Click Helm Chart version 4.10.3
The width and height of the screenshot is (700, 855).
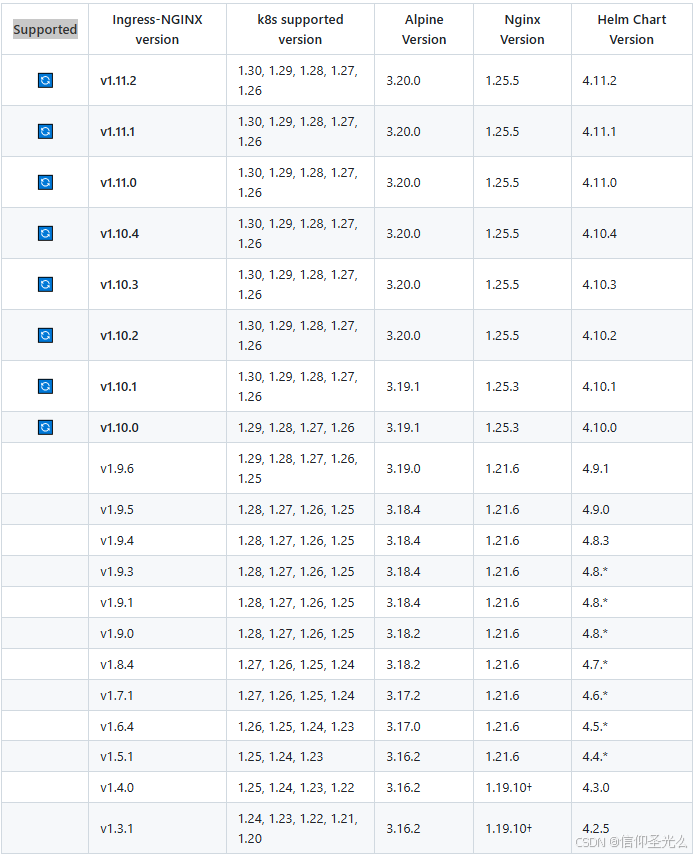pyautogui.click(x=600, y=285)
